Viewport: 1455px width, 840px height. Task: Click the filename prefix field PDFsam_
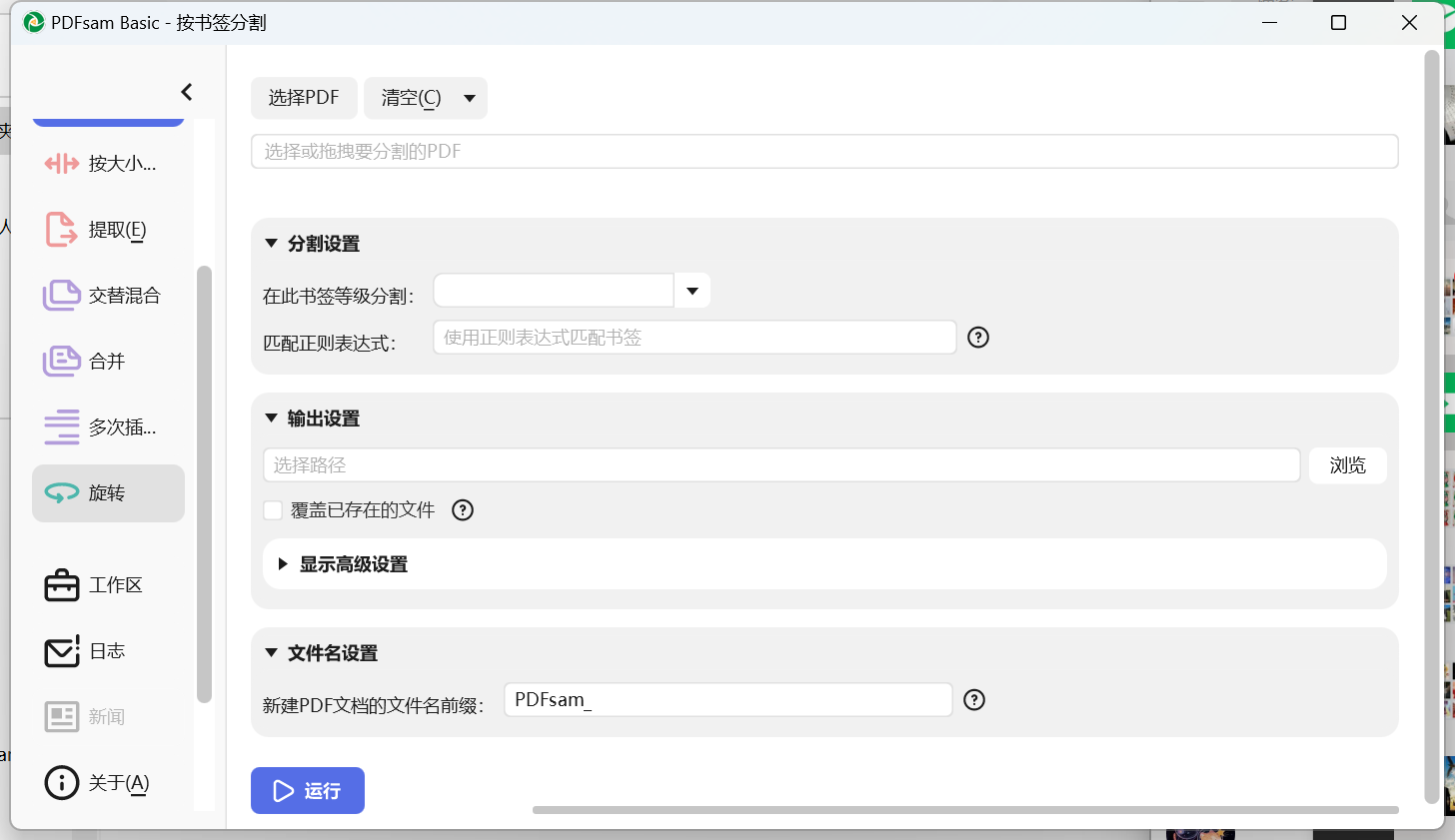(x=727, y=700)
